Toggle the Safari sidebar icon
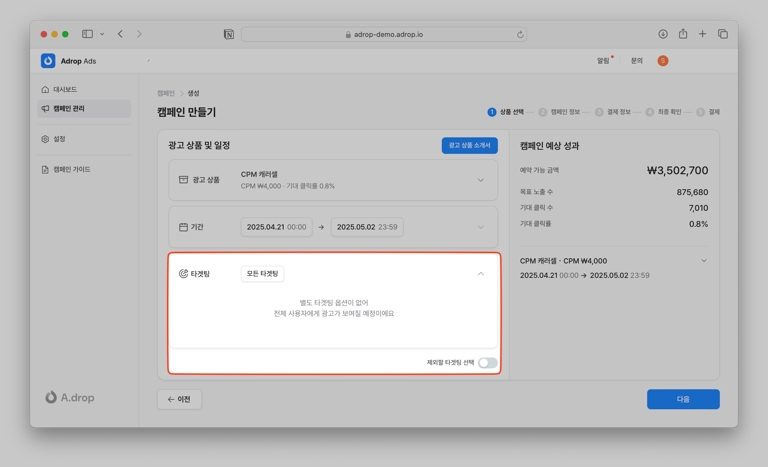768x467 pixels. [87, 34]
